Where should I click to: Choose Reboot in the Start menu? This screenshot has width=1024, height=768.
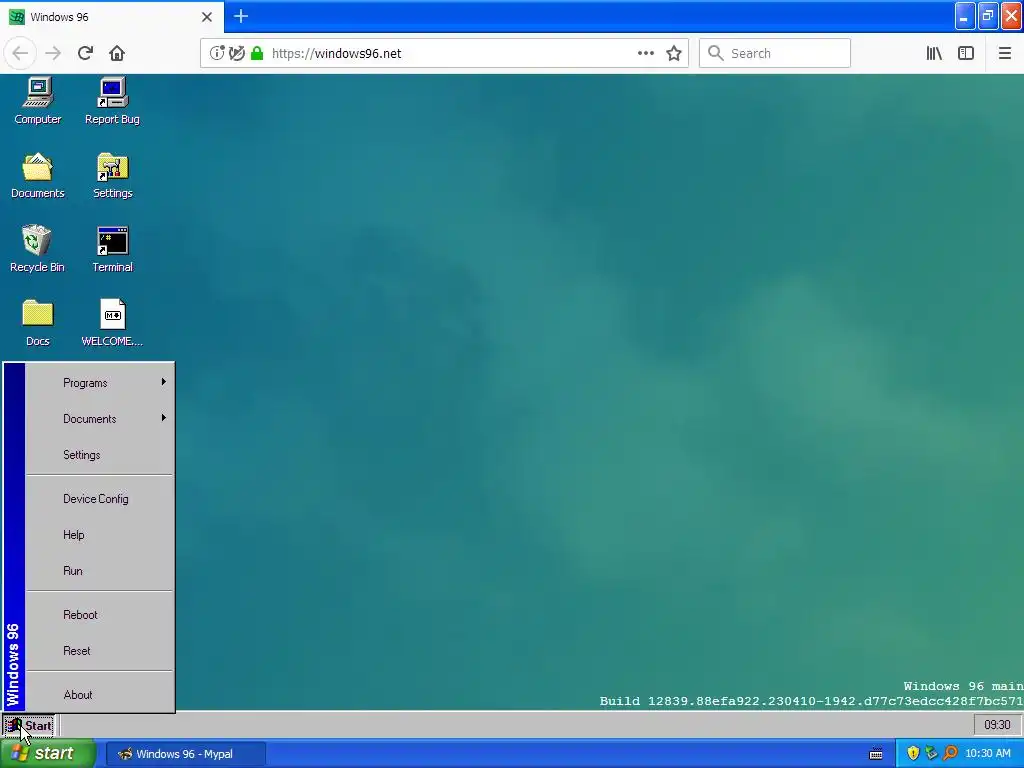click(99, 615)
